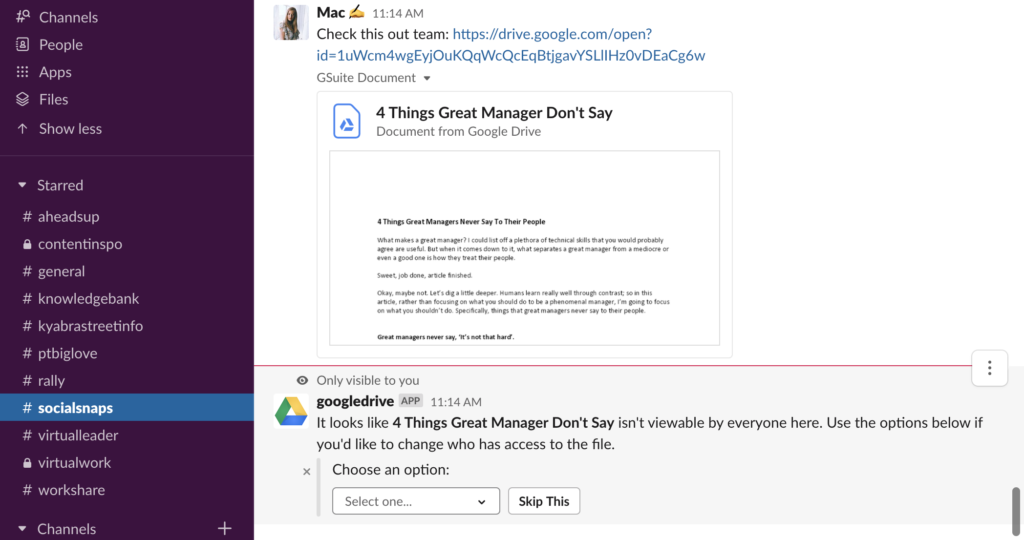
Task: Open the Files stack icon
Action: [x=23, y=99]
